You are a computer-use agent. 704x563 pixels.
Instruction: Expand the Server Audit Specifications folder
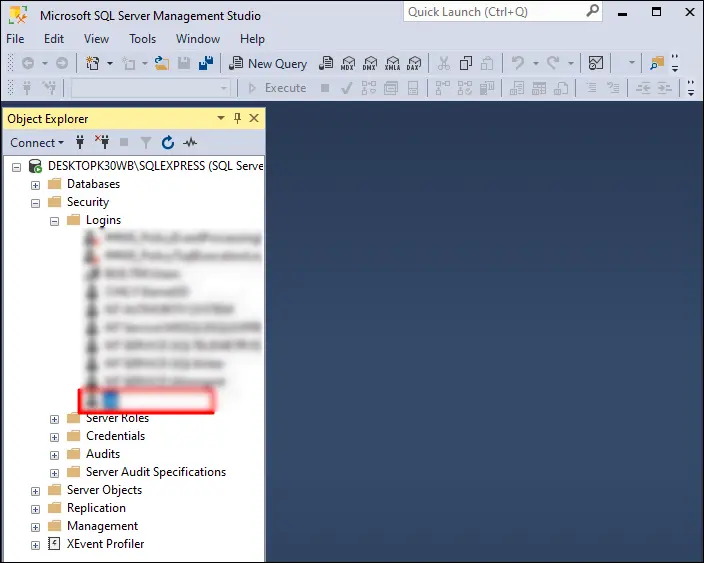coord(54,473)
